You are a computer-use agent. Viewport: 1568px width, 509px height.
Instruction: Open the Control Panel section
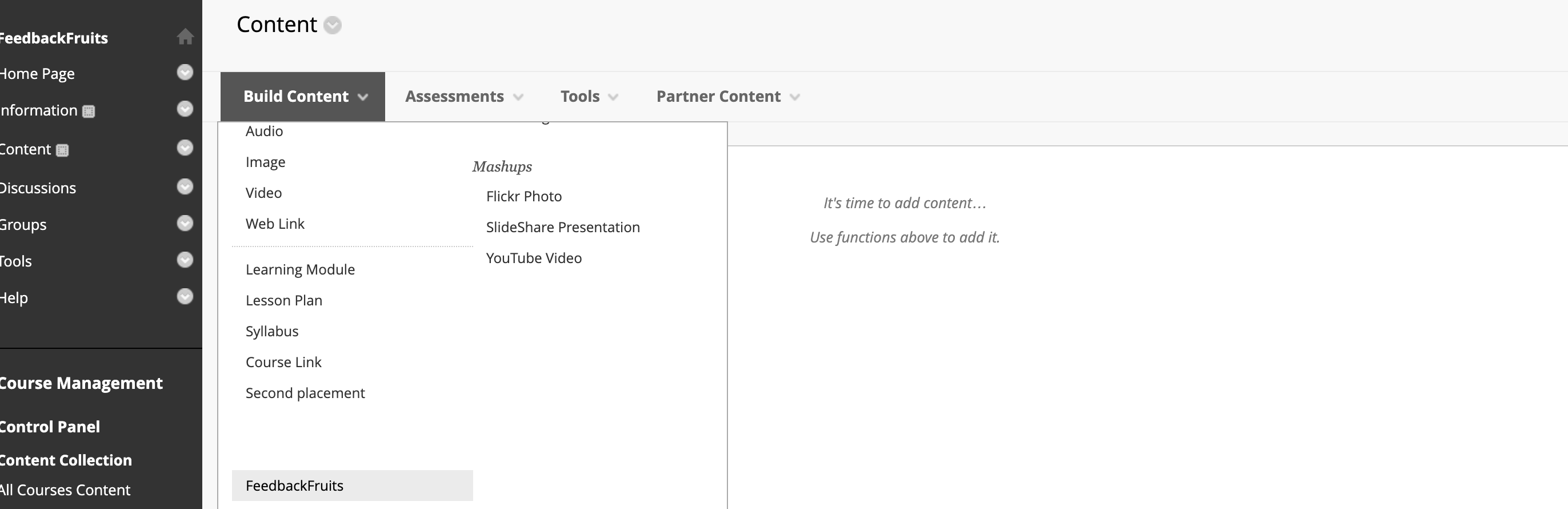pyautogui.click(x=50, y=427)
